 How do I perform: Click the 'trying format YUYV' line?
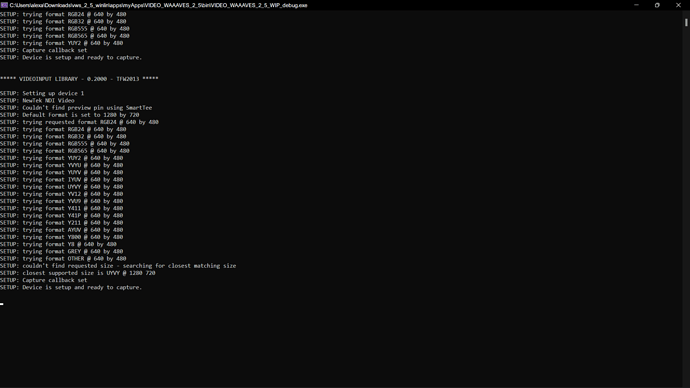click(62, 172)
